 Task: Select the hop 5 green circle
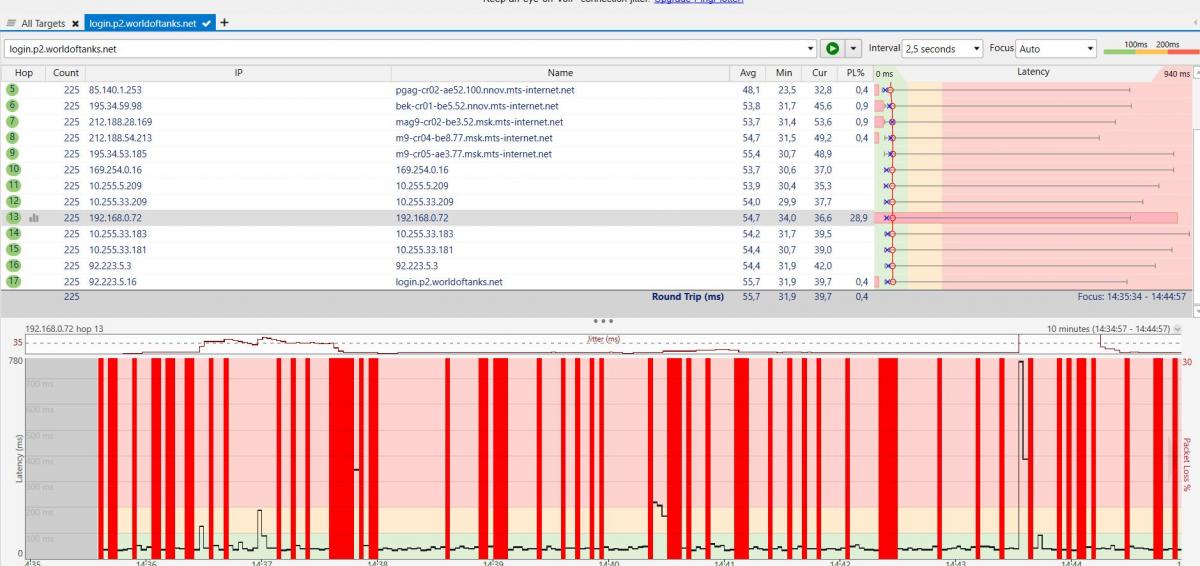coord(13,89)
